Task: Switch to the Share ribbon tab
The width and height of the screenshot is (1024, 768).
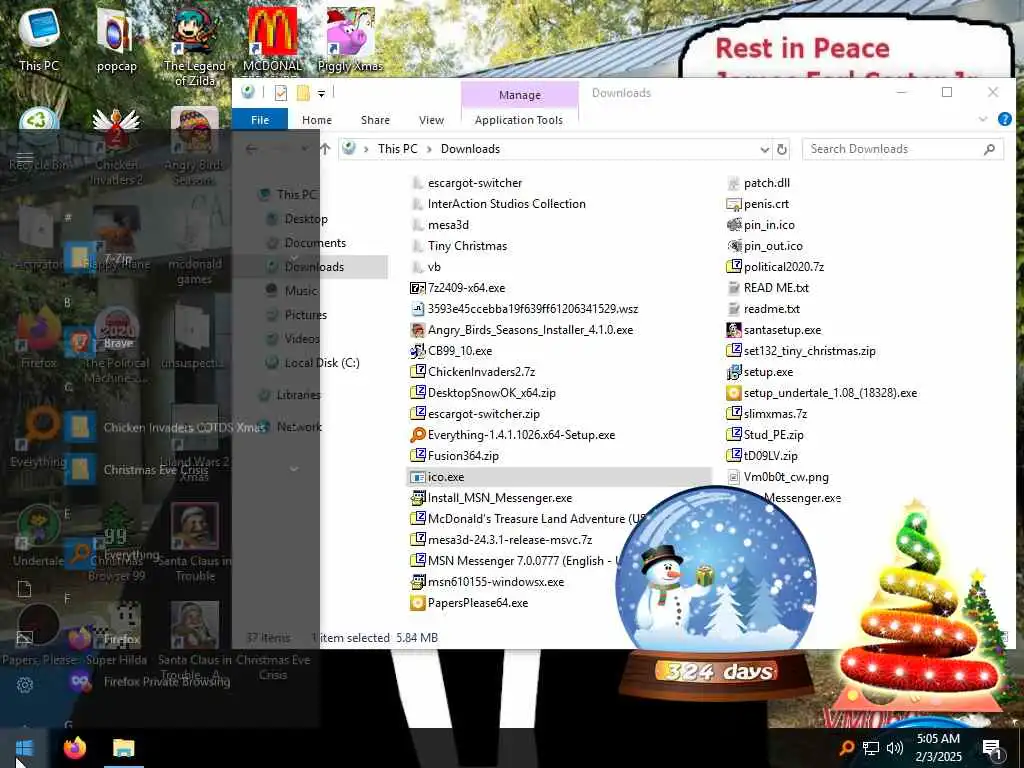Action: (x=375, y=120)
